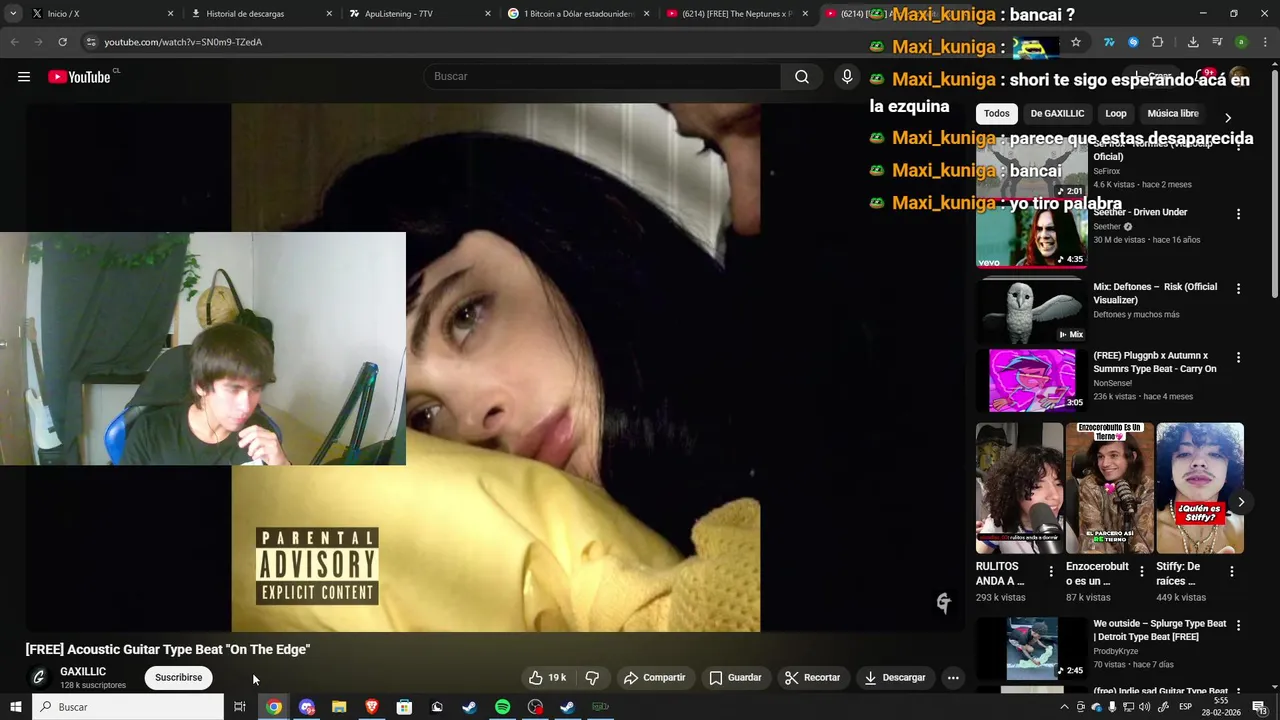The image size is (1280, 720).
Task: Show site information in address bar
Action: 91,42
